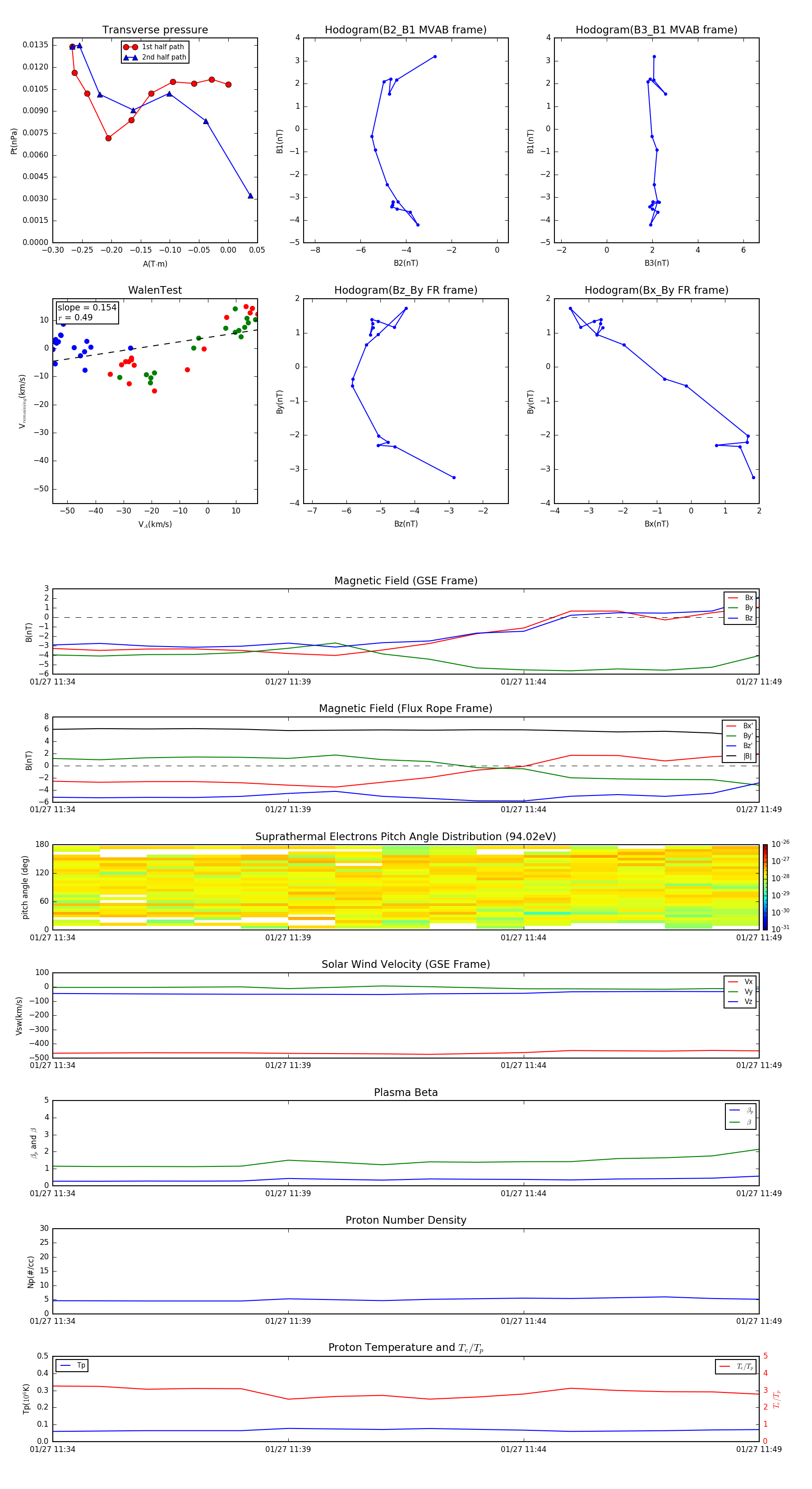Select the "1st half path" legend entry
Screen dimensions: 812x1489
coord(154,47)
